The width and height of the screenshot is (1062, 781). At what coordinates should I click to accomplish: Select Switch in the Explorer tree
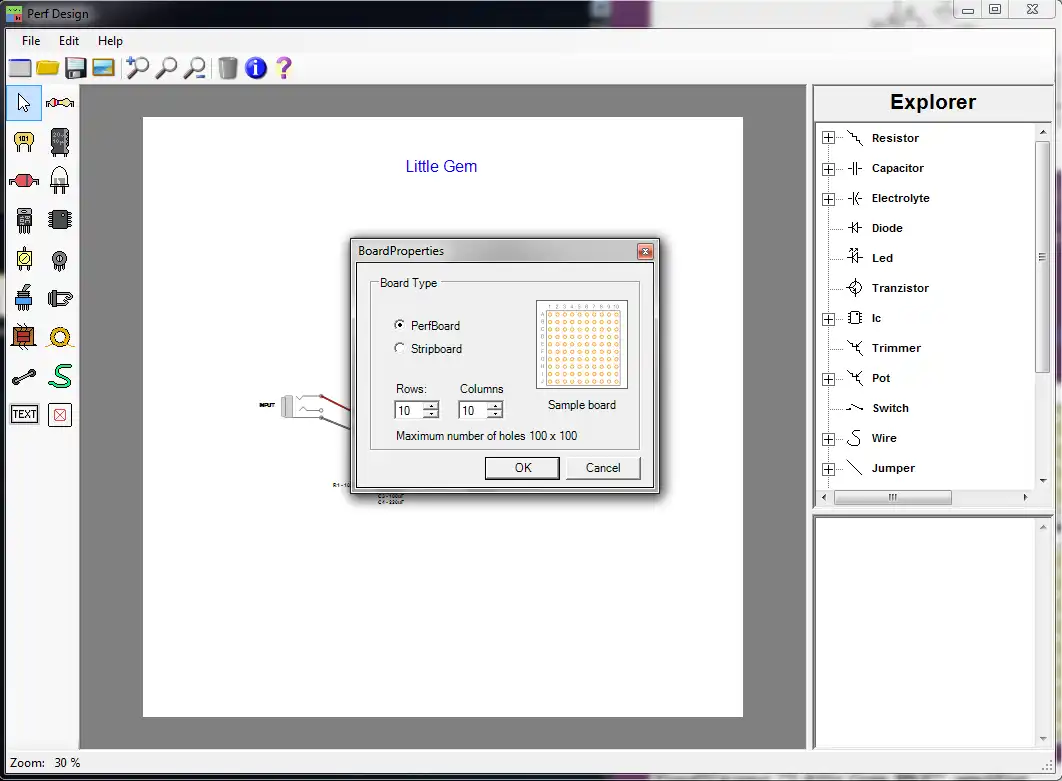(x=890, y=408)
